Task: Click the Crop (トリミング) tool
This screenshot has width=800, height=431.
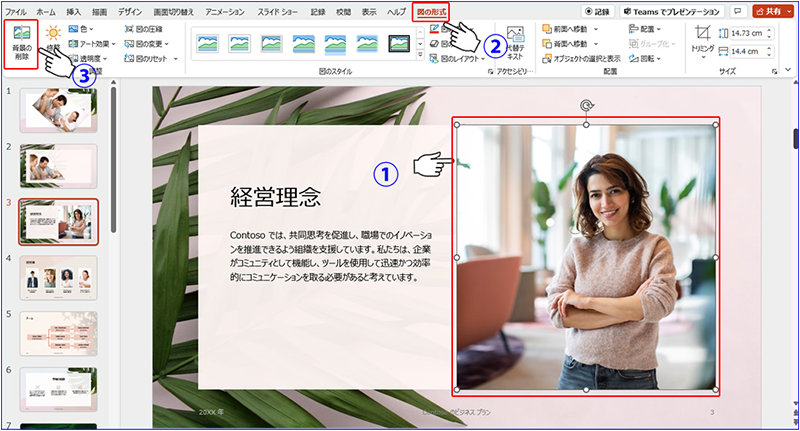Action: [x=703, y=41]
